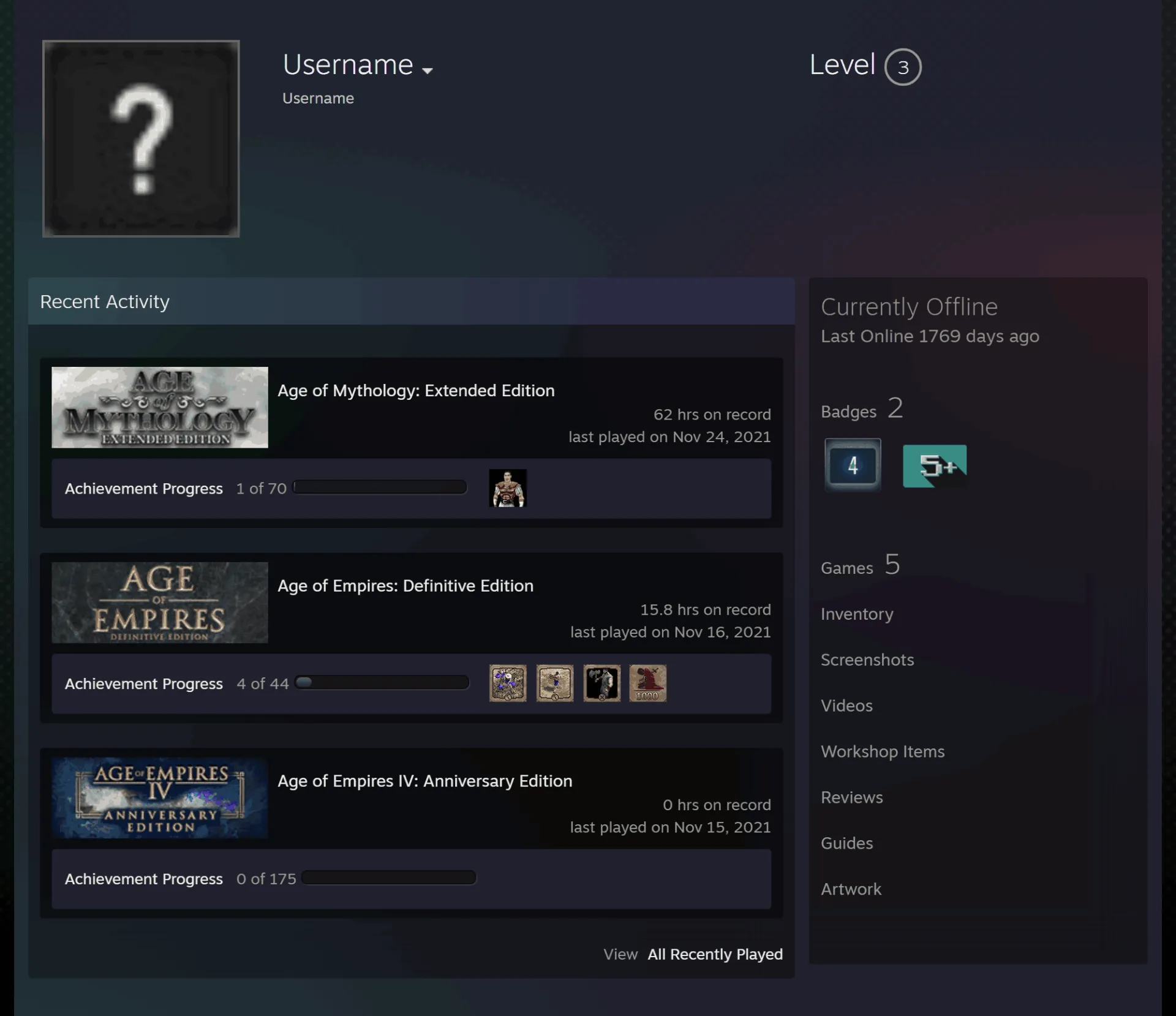Viewport: 1176px width, 1016px height.
Task: Open the Screenshots page
Action: (x=867, y=660)
